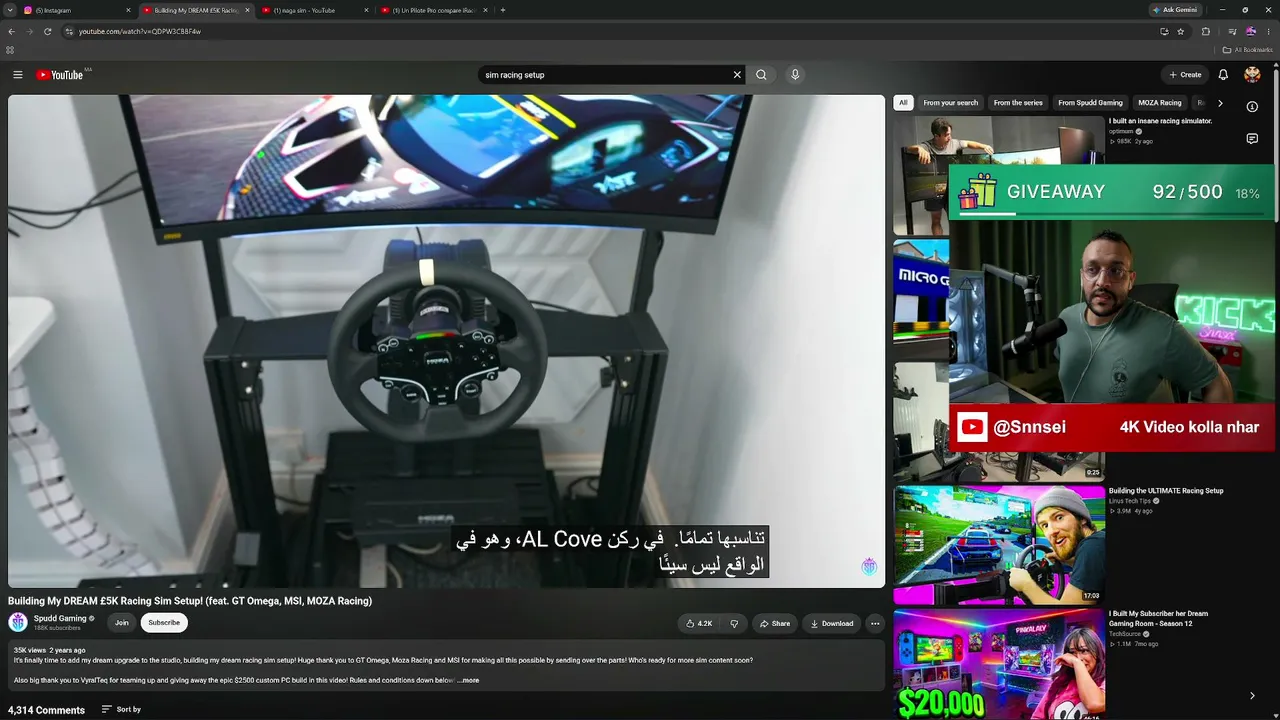Open YouTube notifications bell
Image resolution: width=1280 pixels, height=720 pixels.
click(1222, 75)
